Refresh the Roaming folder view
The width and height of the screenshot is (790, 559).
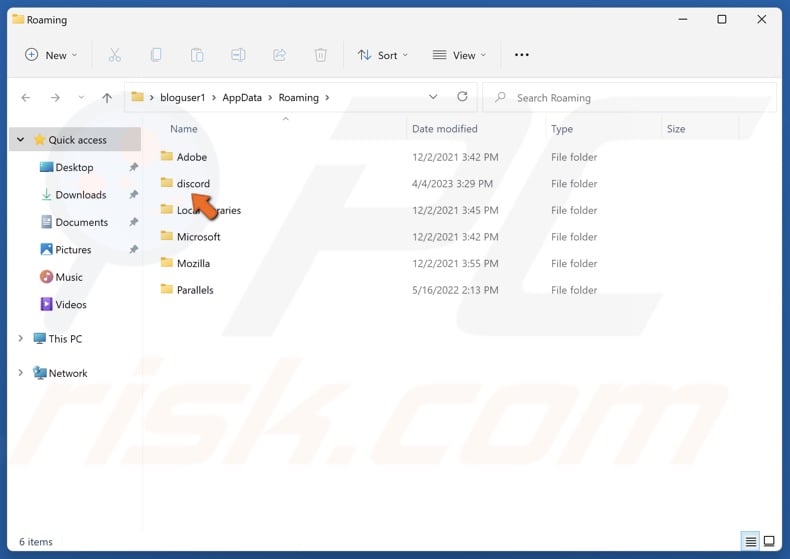(x=462, y=96)
